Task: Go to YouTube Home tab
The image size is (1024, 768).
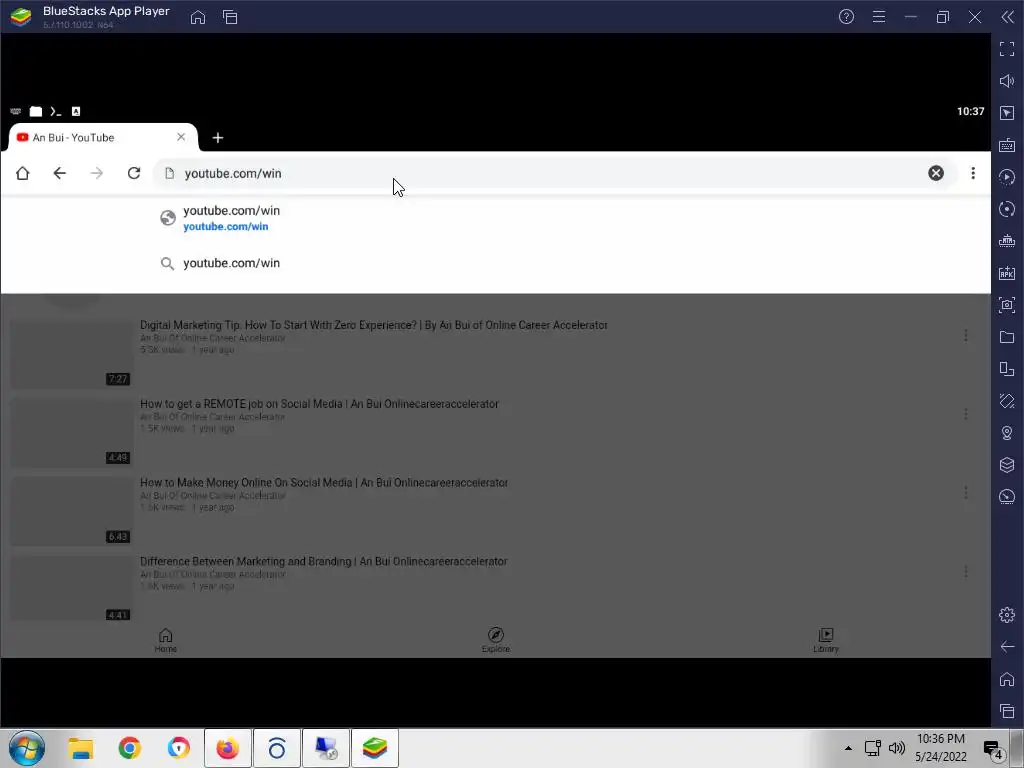Action: pyautogui.click(x=165, y=640)
